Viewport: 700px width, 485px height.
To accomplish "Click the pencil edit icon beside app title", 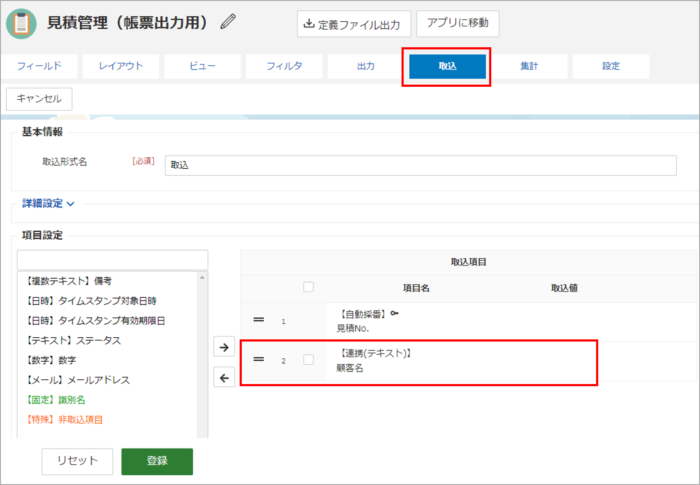I will tap(228, 21).
